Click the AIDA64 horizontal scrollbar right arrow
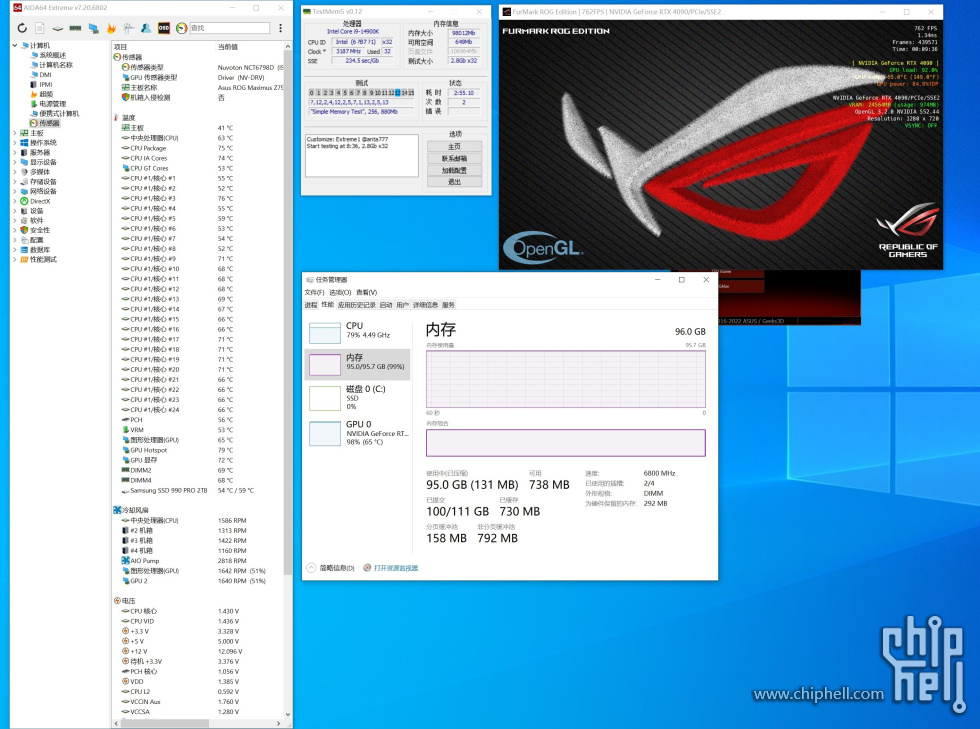Screen dimensions: 980x729 point(278,723)
